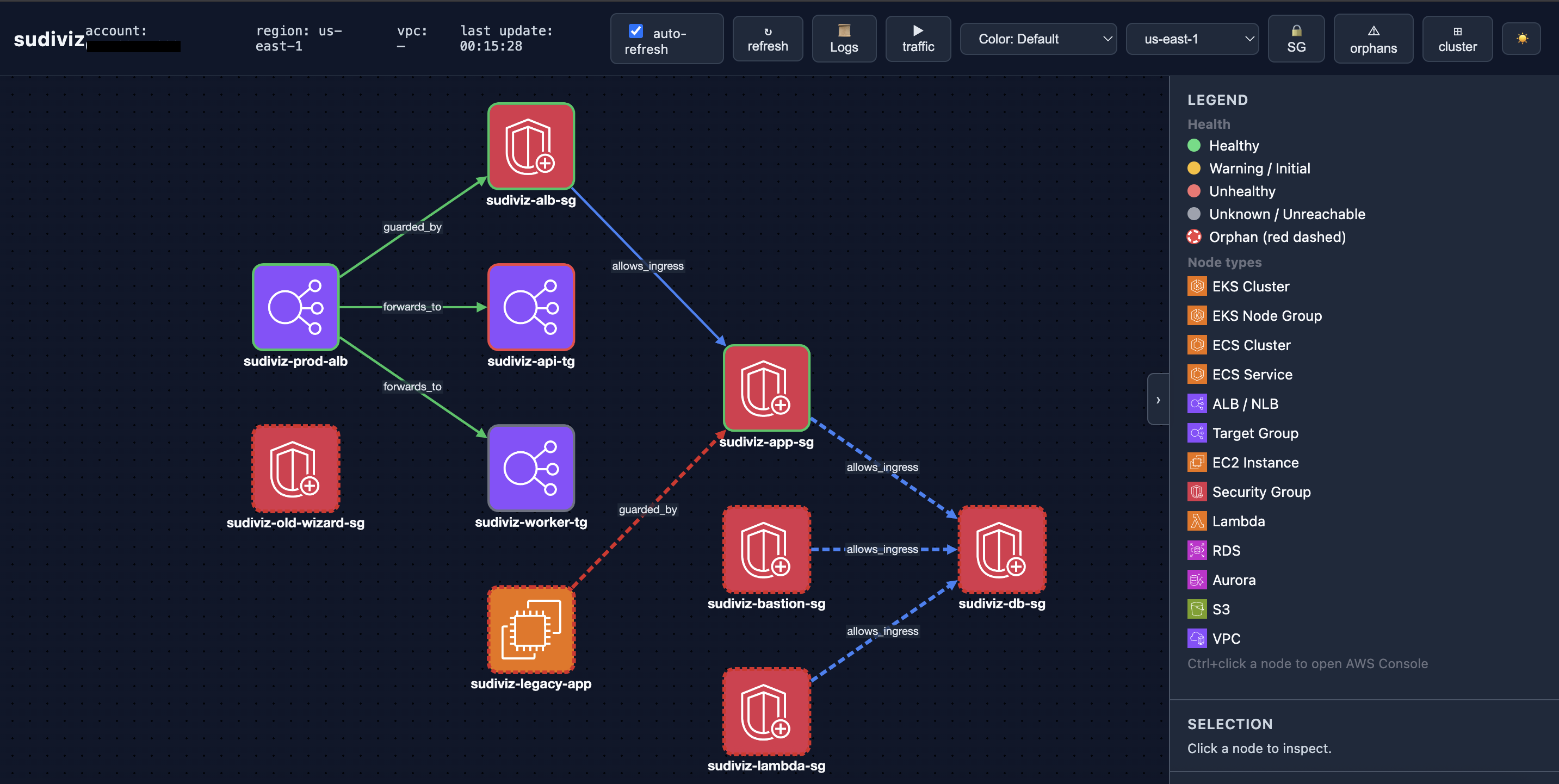Viewport: 1559px width, 784px height.
Task: Click the region: us-east-1 header text
Action: (299, 39)
